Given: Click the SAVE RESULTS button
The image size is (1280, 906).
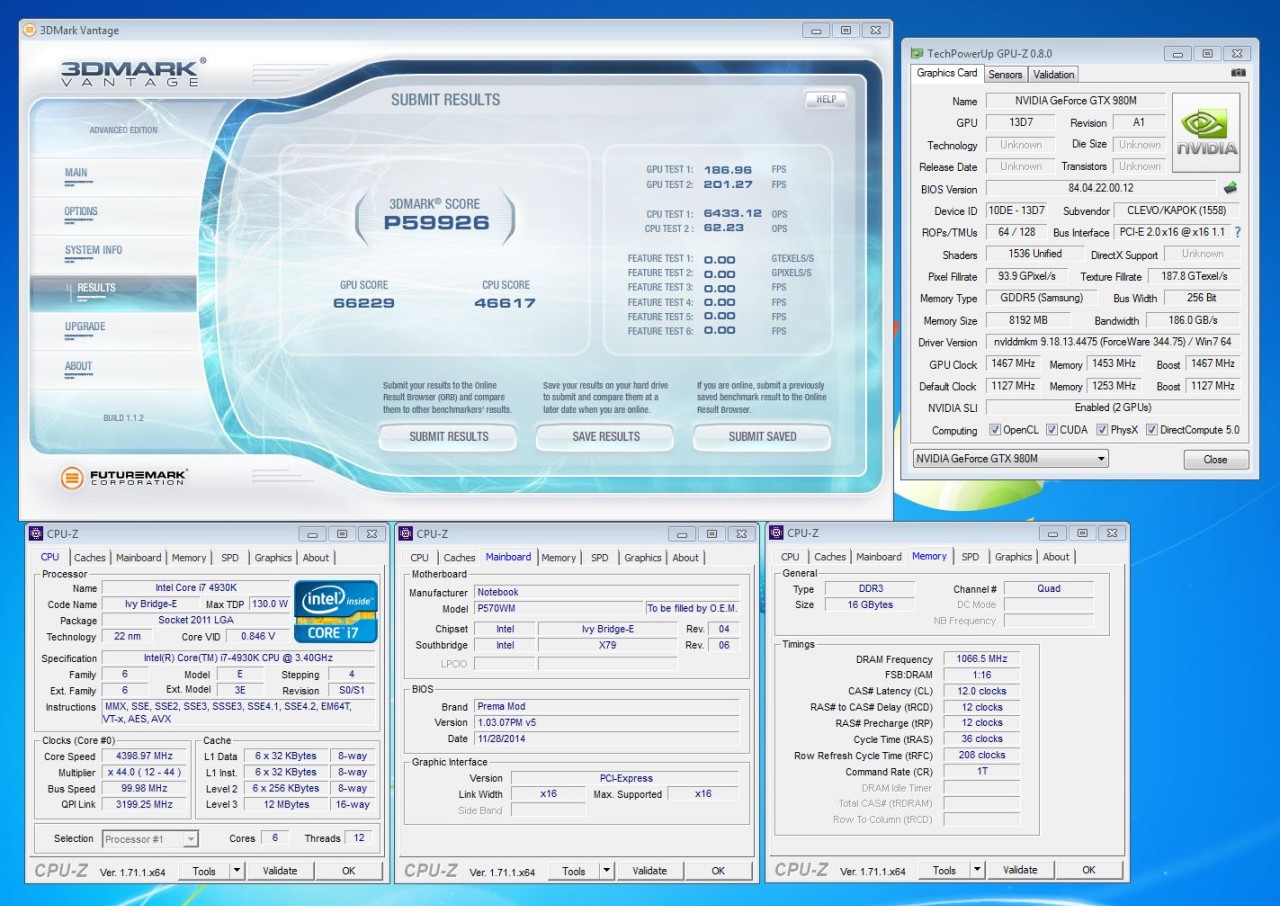Looking at the screenshot, I should (x=606, y=437).
